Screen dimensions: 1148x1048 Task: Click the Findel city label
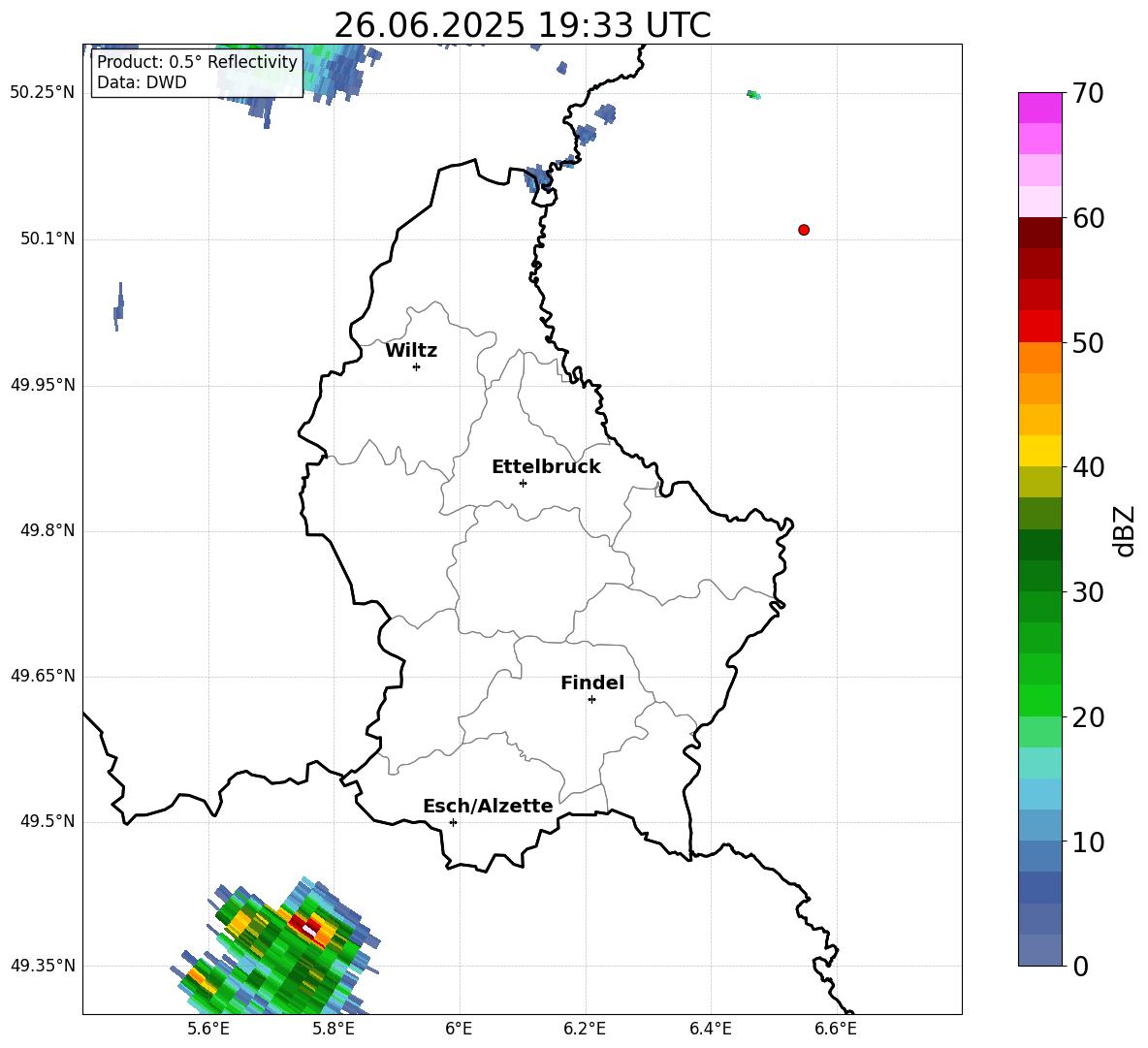(x=592, y=683)
